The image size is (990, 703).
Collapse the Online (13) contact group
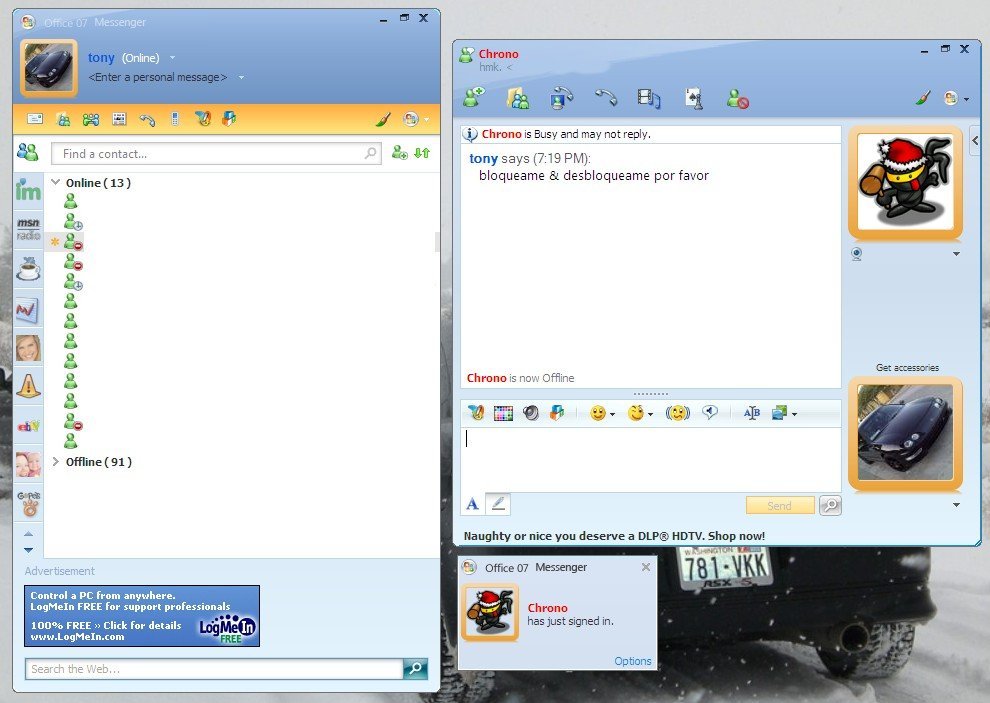pos(56,183)
